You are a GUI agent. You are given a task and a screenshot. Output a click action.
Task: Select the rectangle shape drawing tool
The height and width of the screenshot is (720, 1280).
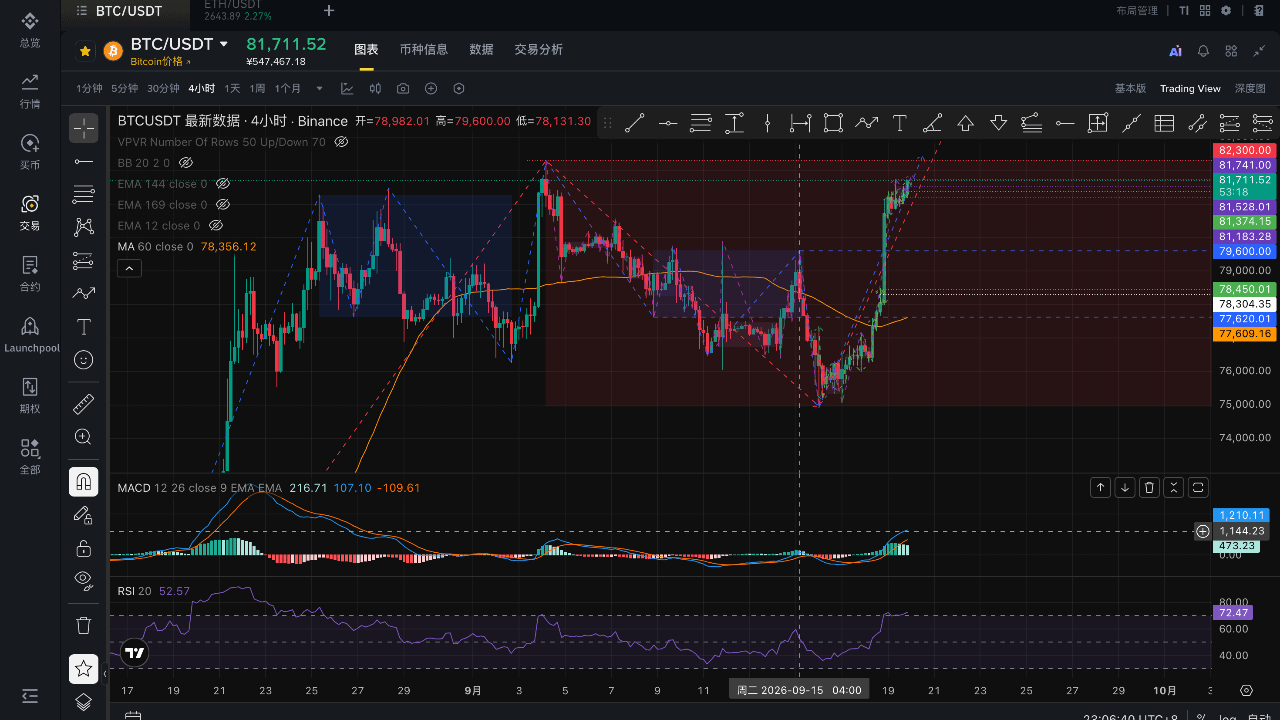coord(833,123)
